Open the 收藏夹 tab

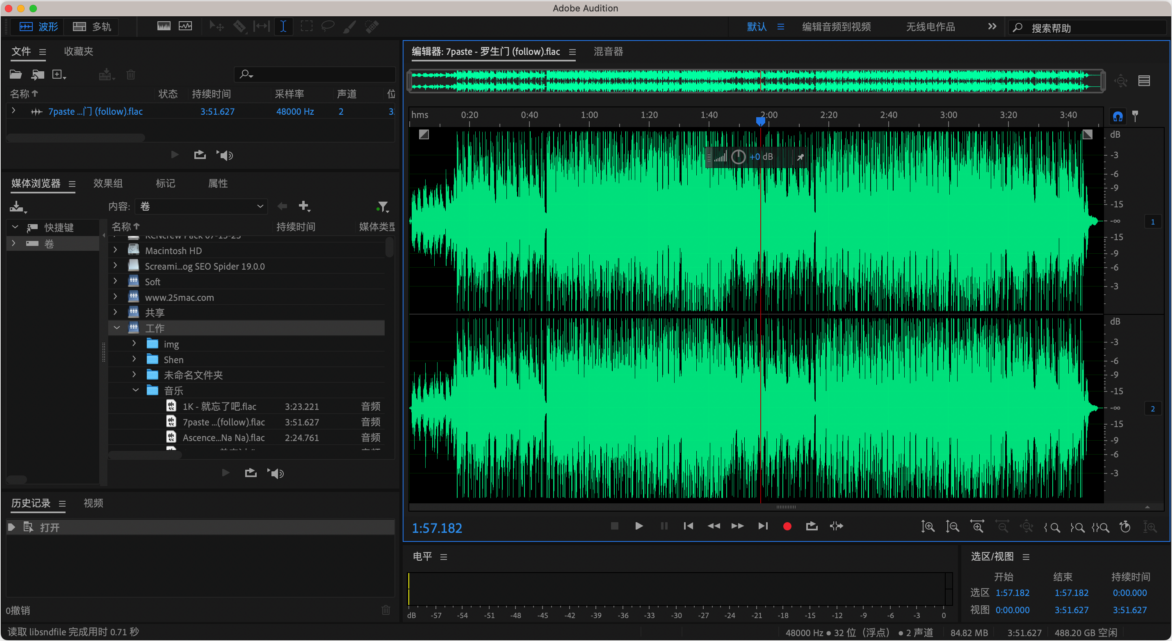coord(78,52)
